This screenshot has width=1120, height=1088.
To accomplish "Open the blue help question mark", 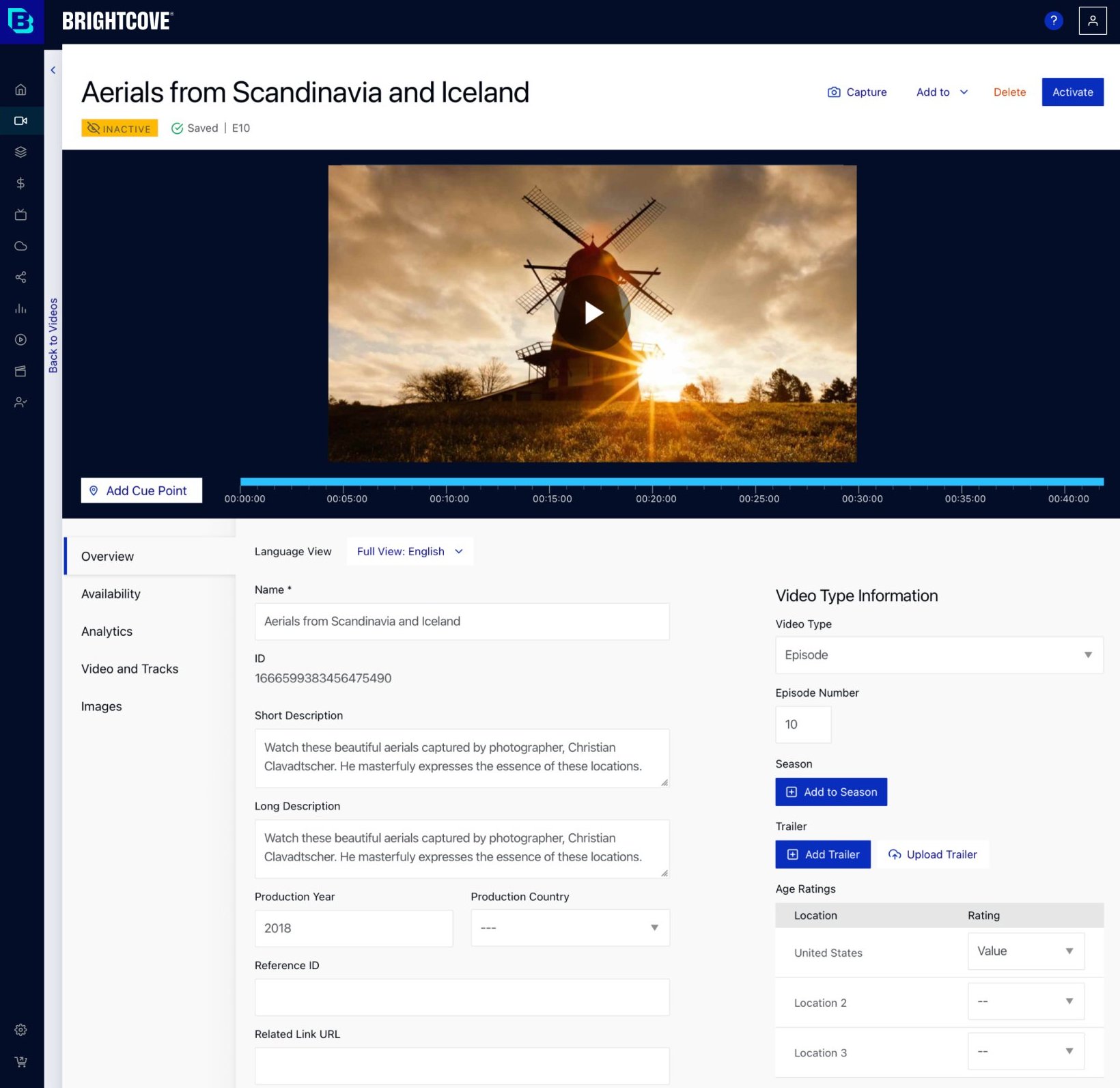I will [1054, 21].
